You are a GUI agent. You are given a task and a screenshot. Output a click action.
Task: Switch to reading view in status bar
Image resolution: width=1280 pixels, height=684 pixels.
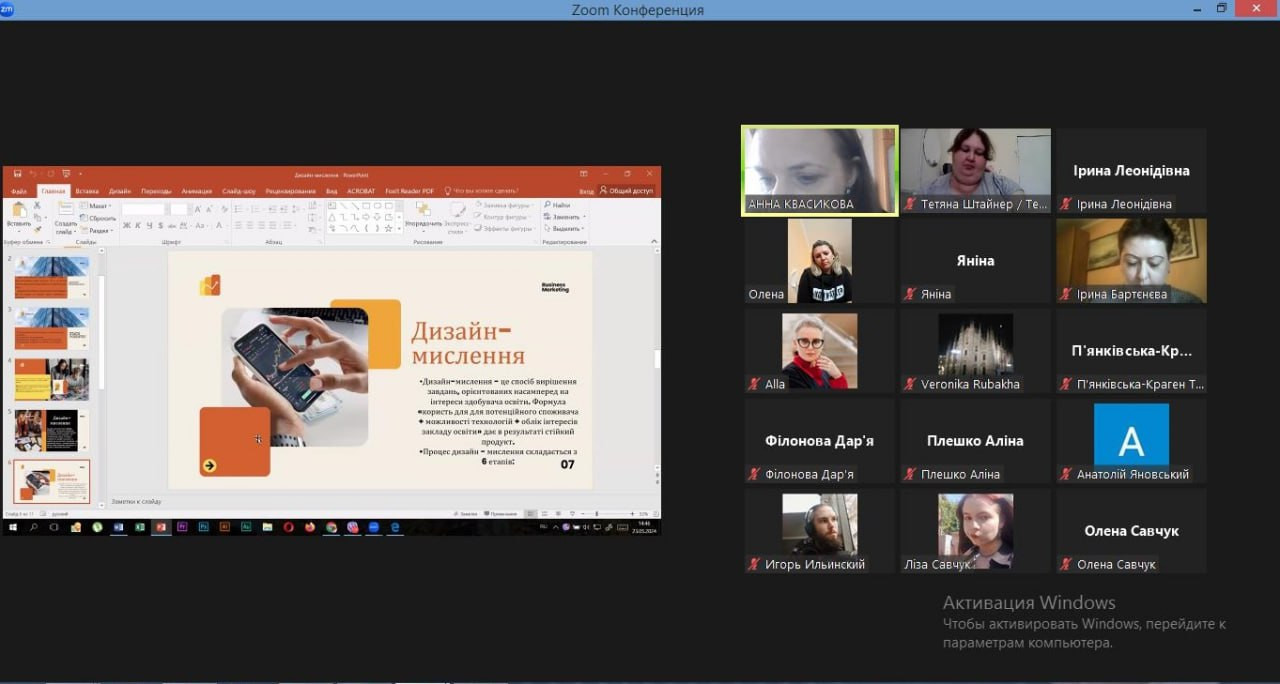point(557,514)
